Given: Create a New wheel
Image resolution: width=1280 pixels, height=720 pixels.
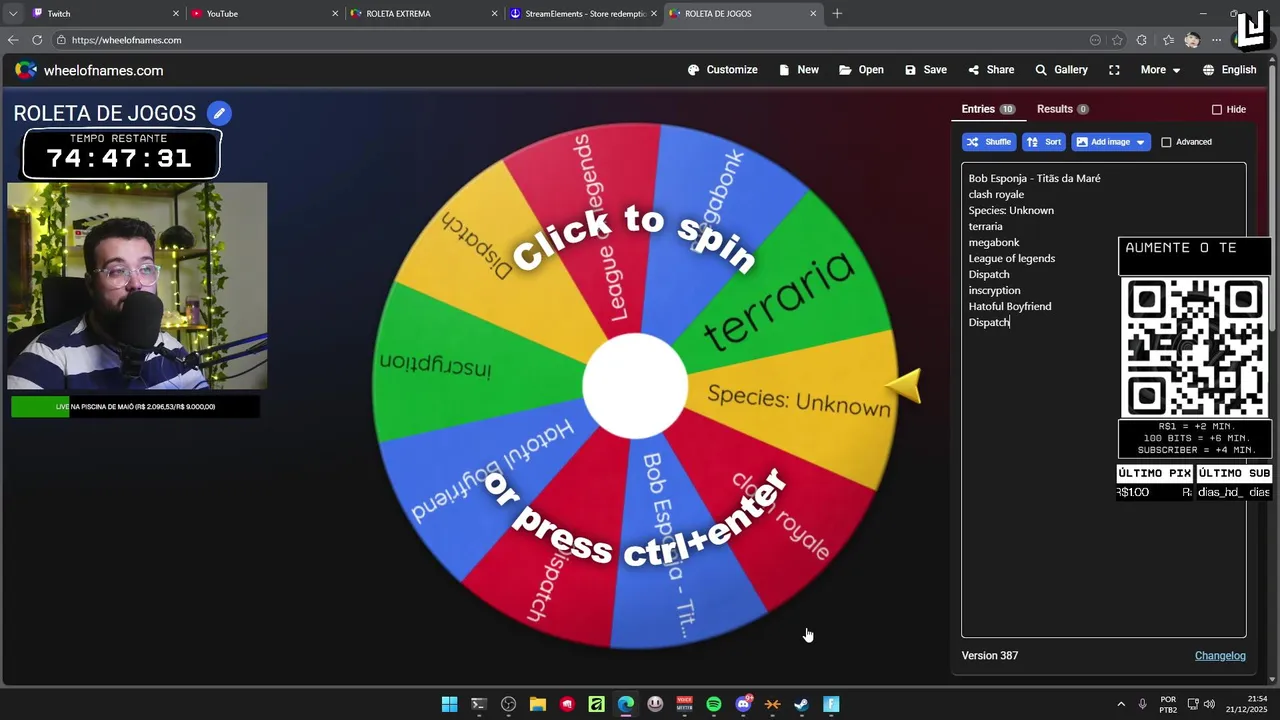Looking at the screenshot, I should click(799, 70).
